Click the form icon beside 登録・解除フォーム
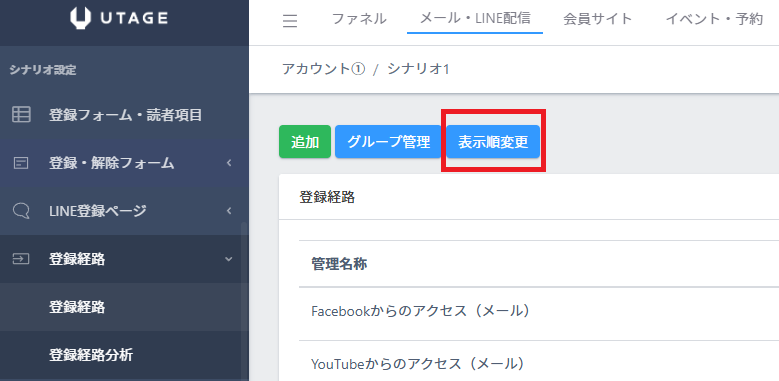 [x=21, y=163]
